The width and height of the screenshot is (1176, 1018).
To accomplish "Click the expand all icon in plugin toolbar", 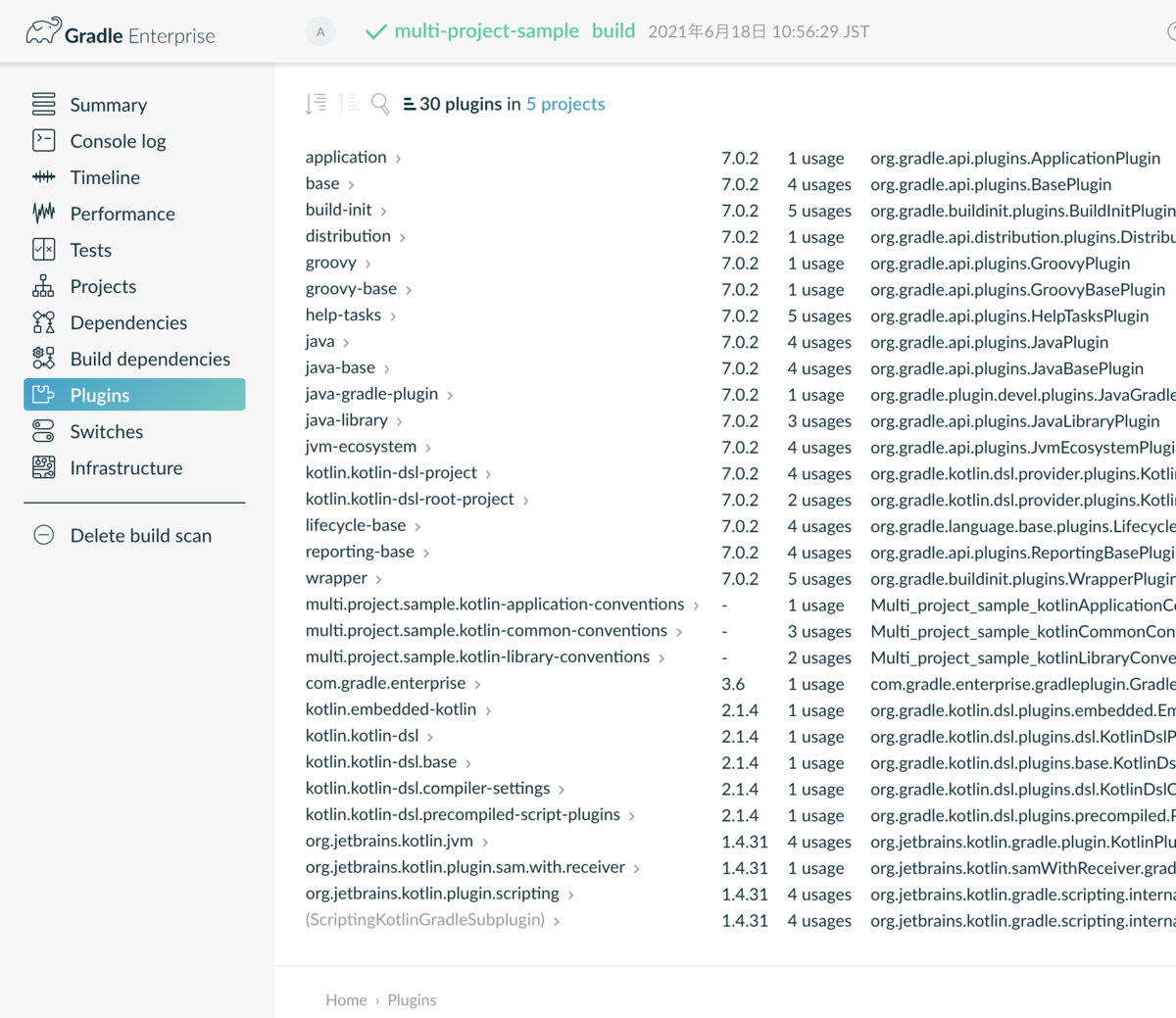I will pos(316,104).
